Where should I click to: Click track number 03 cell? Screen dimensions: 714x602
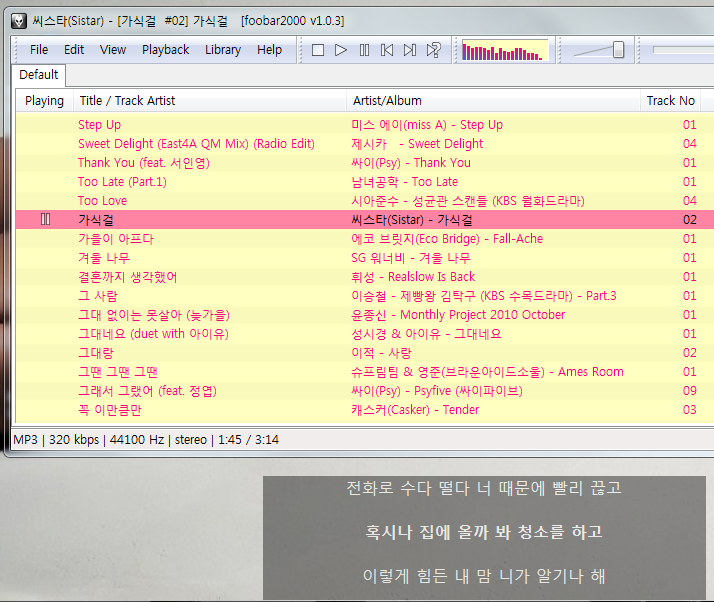click(x=689, y=410)
